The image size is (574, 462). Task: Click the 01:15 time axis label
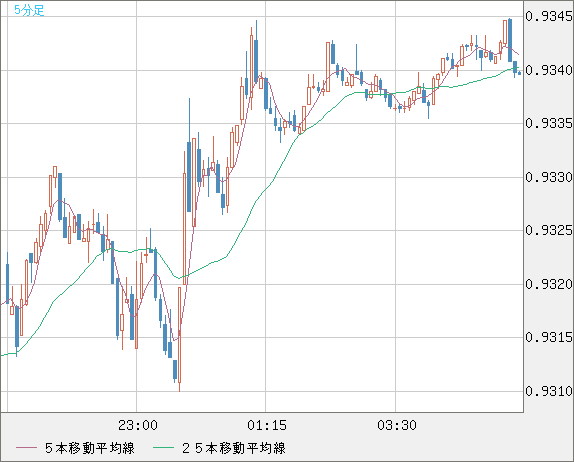(x=267, y=425)
